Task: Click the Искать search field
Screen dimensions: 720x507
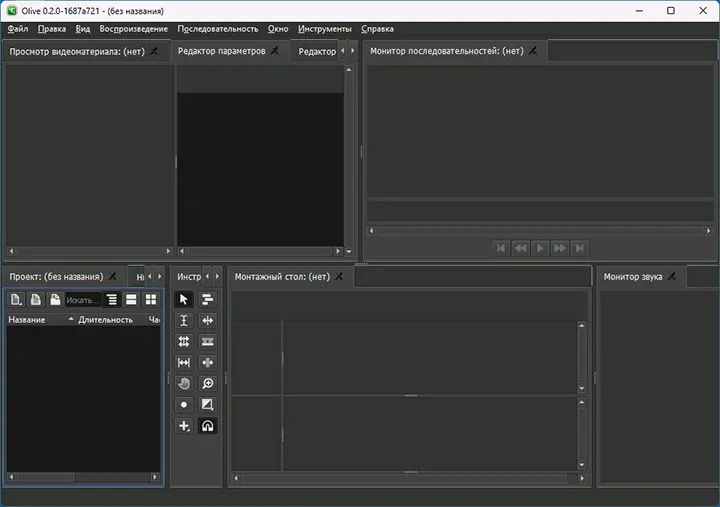Action: 83,300
